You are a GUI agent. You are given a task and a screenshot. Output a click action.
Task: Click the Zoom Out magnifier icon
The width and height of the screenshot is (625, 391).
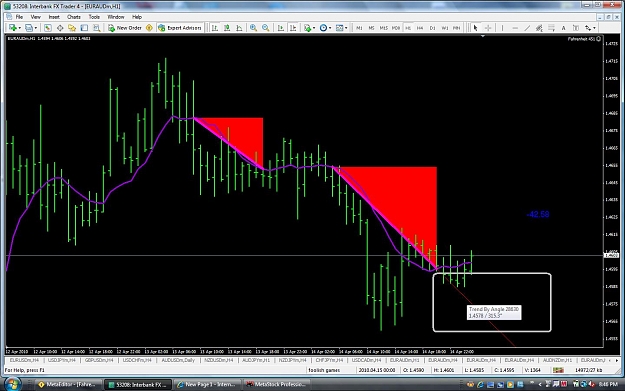tap(265, 28)
